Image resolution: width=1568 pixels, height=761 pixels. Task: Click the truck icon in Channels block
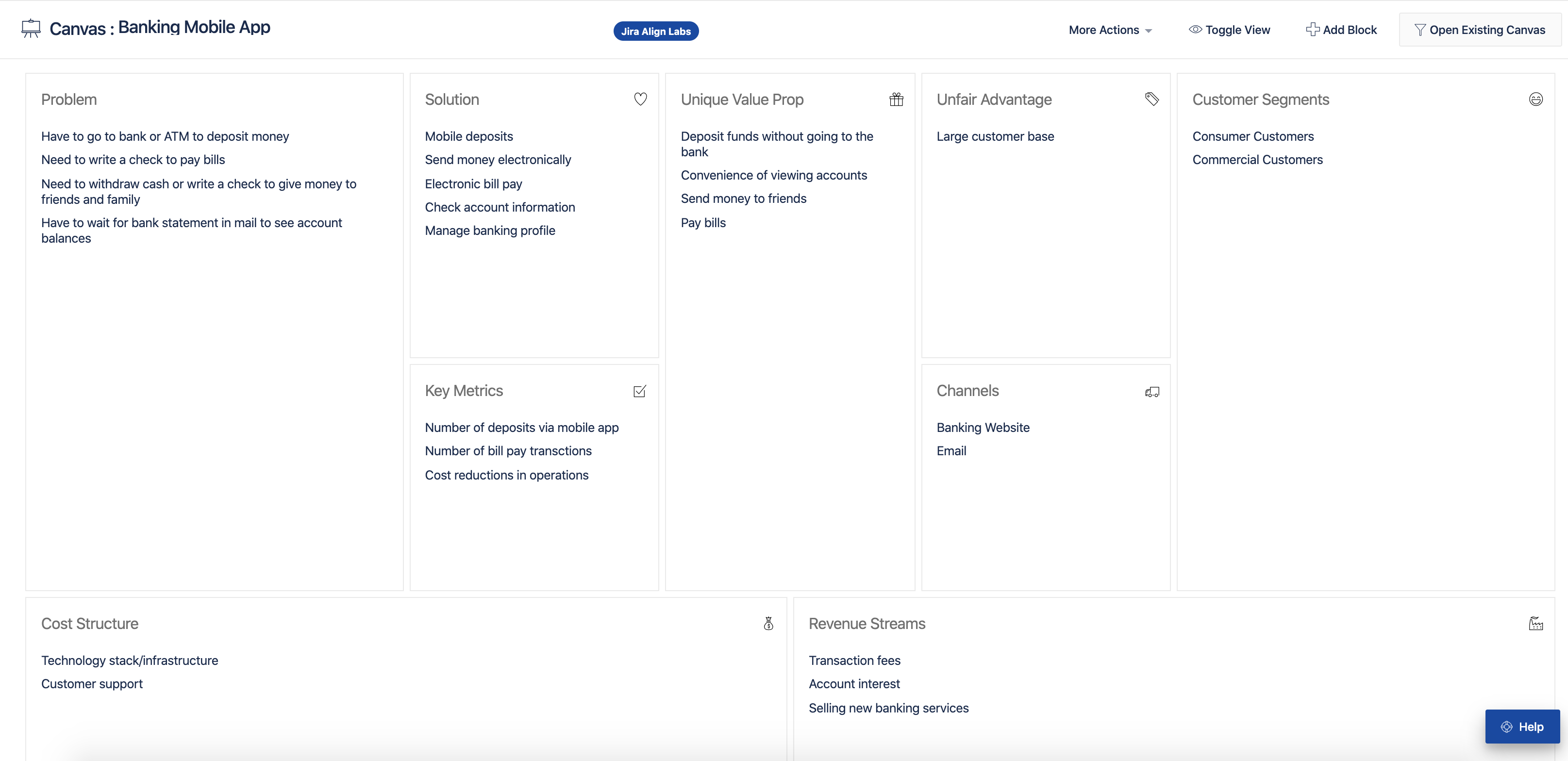[x=1151, y=392]
